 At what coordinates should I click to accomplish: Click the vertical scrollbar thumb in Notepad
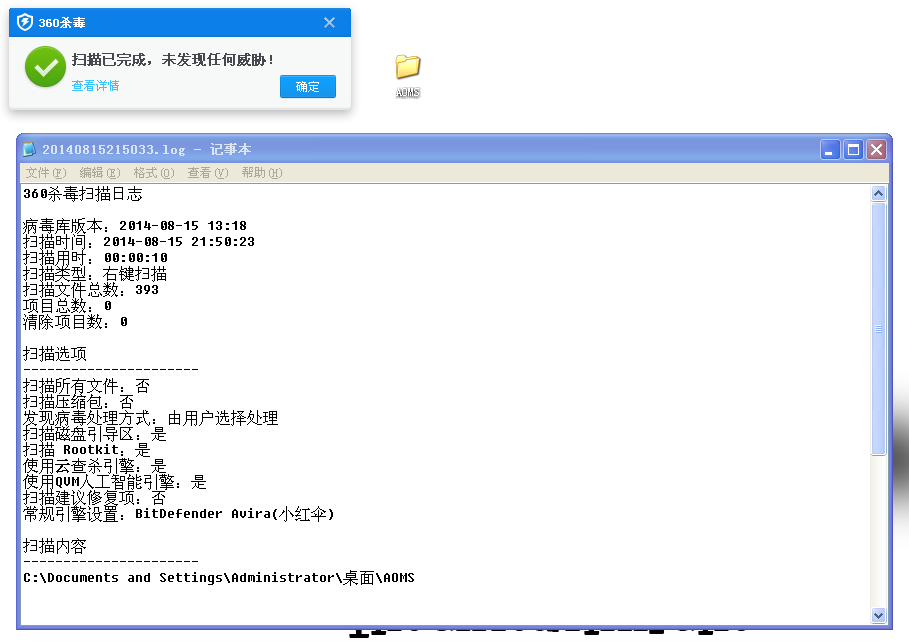(878, 329)
